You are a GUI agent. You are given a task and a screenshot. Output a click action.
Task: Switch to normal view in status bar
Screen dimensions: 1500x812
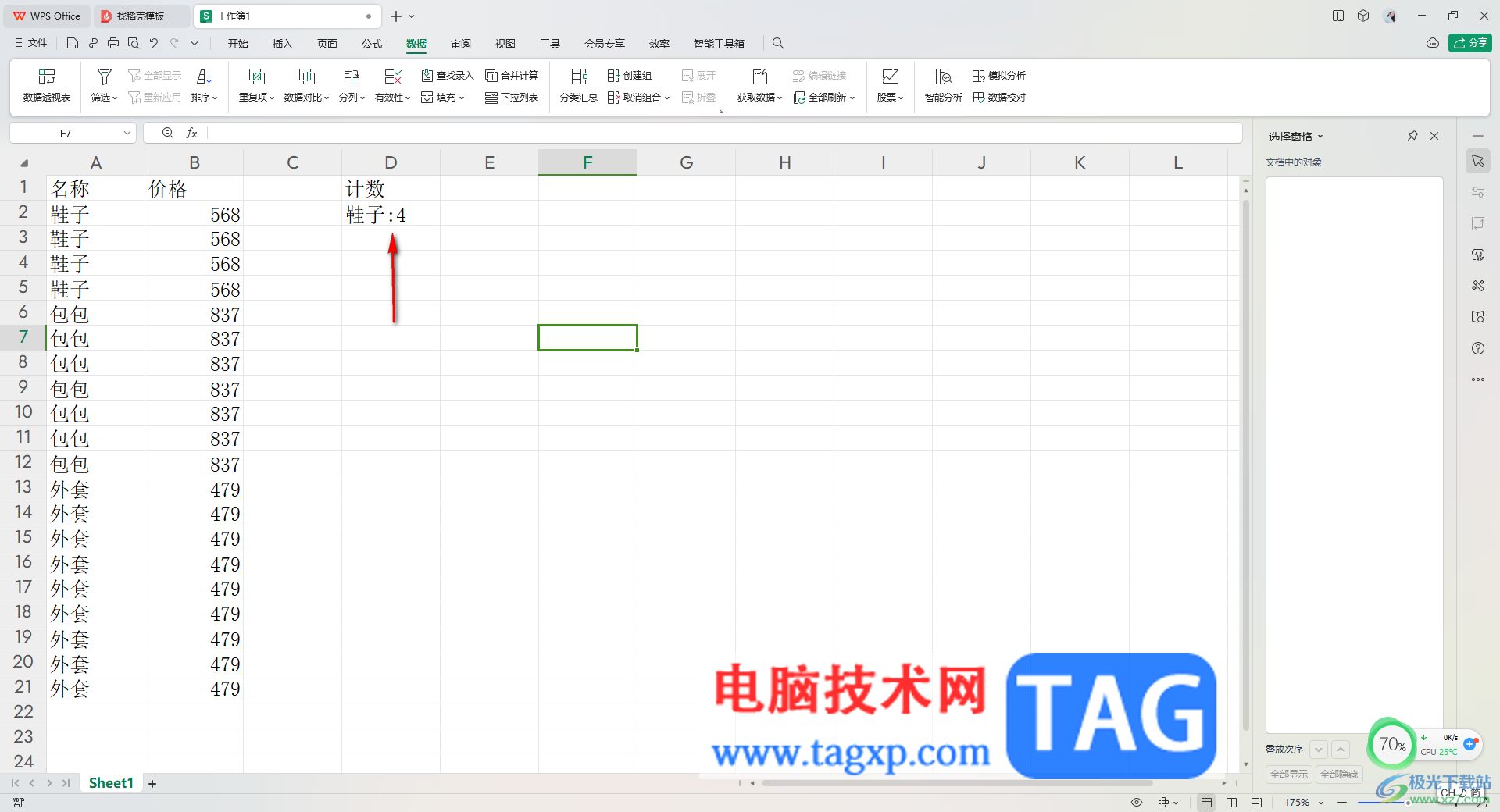coord(1207,802)
